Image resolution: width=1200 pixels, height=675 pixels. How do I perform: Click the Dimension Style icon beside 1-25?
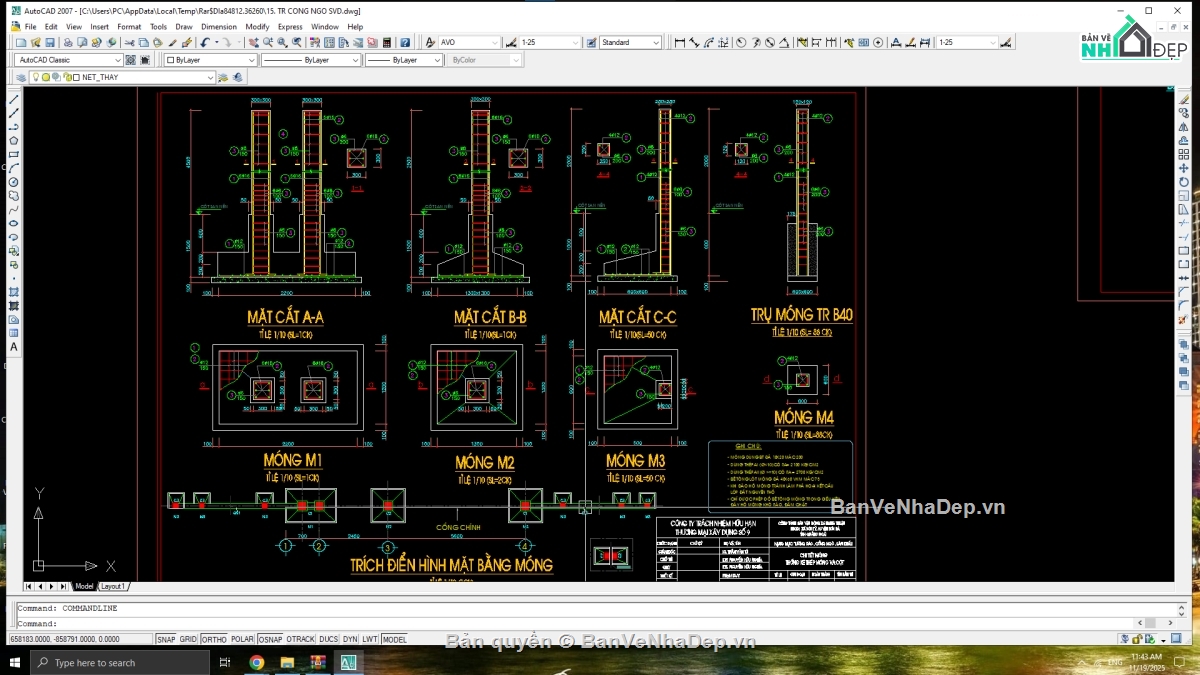coord(510,43)
